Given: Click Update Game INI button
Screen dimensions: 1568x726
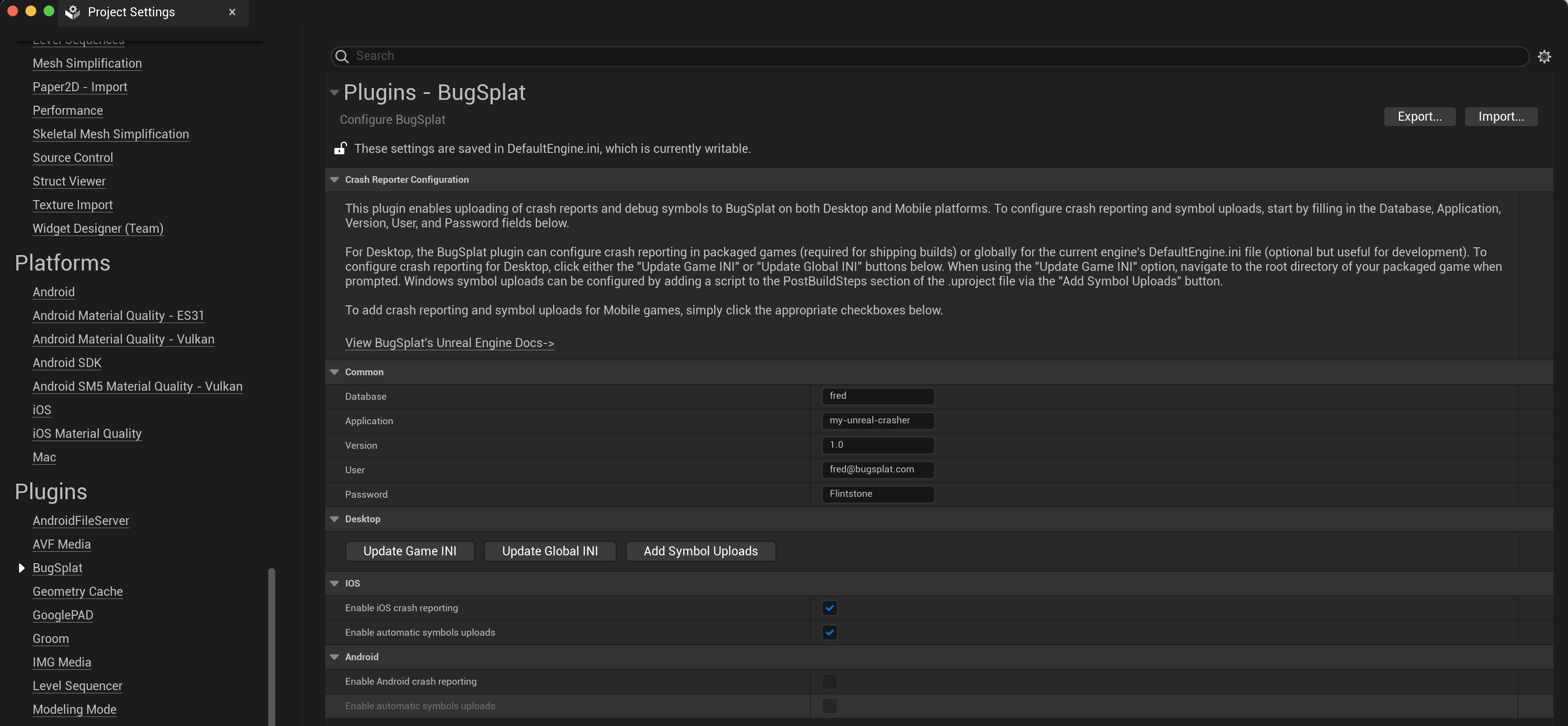Looking at the screenshot, I should tap(410, 551).
